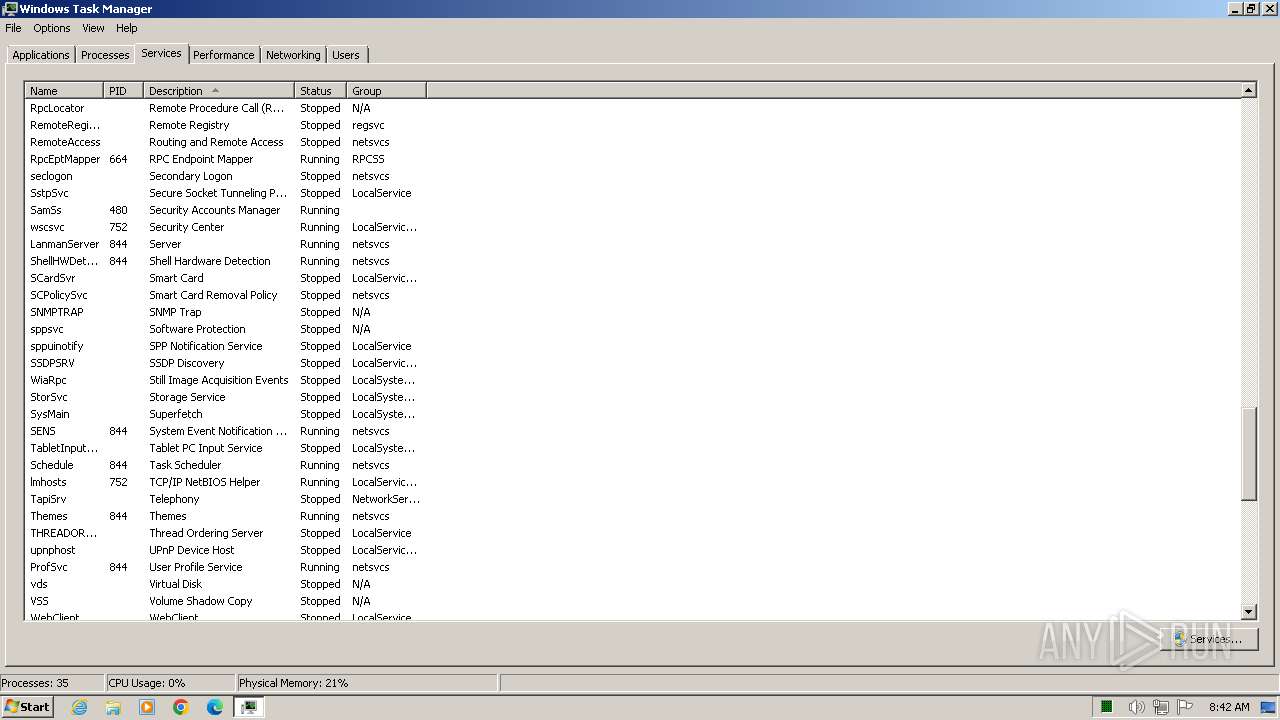Switch to the Applications tab

click(x=41, y=55)
